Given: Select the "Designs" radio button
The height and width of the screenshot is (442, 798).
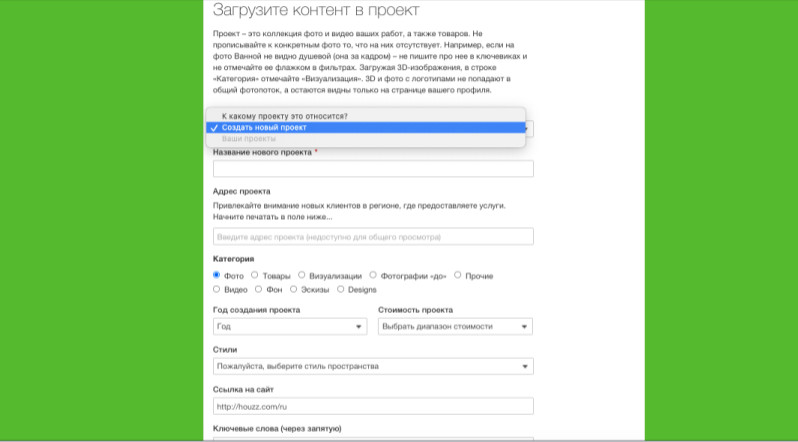Looking at the screenshot, I should [341, 289].
